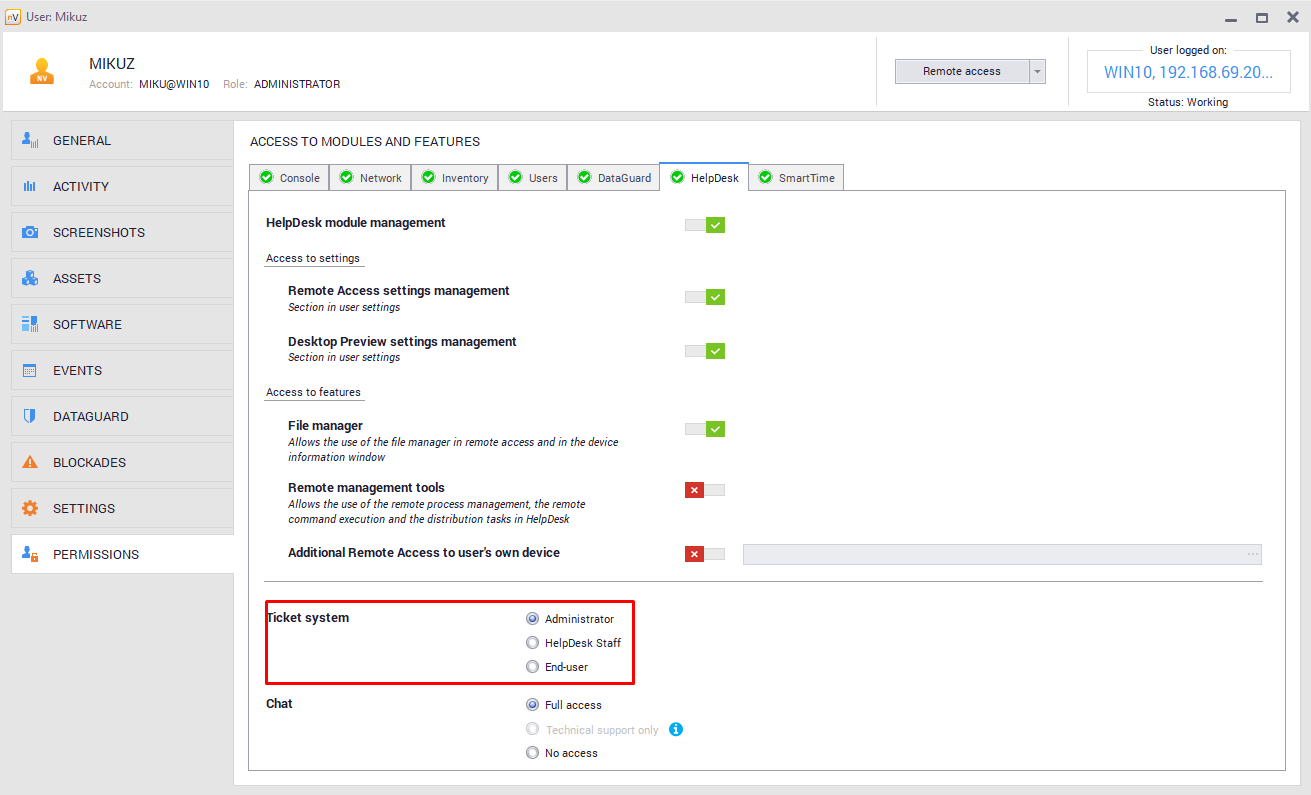Enable the Remote management tools switch

tap(704, 490)
